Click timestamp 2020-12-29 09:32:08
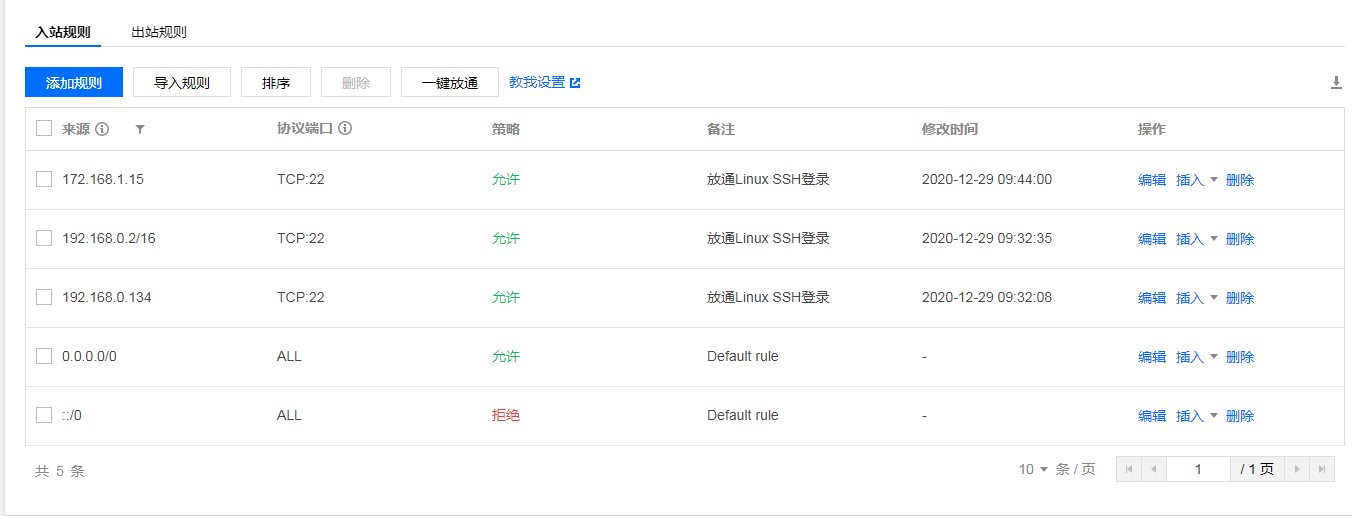The height and width of the screenshot is (516, 1352). coord(987,297)
